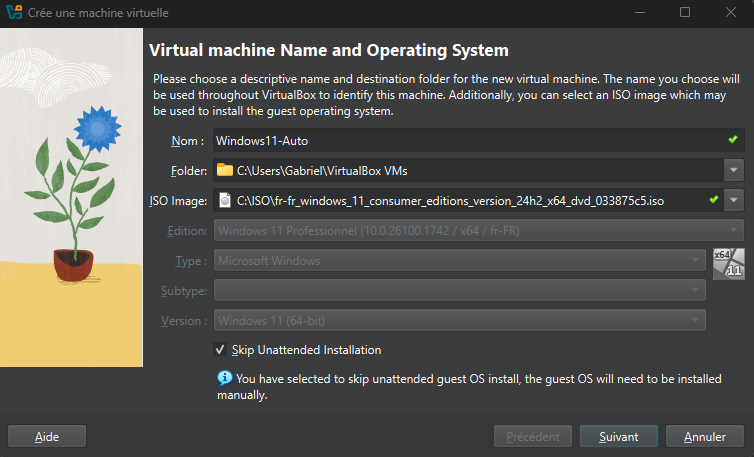Click the flower illustration on the left
Viewport: 754px width, 457px height.
pos(71,197)
